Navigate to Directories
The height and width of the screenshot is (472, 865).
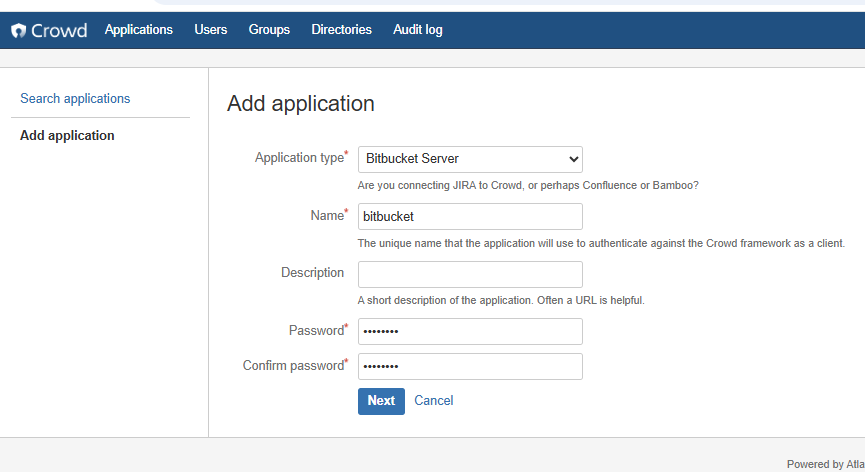[341, 30]
